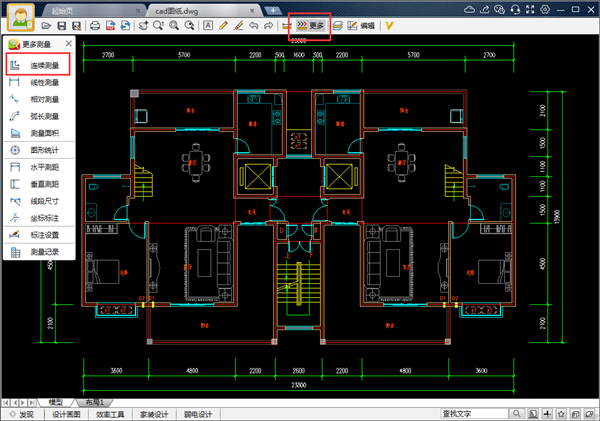The image size is (600, 421).
Task: Open 标注设置 annotation settings
Action: [42, 234]
